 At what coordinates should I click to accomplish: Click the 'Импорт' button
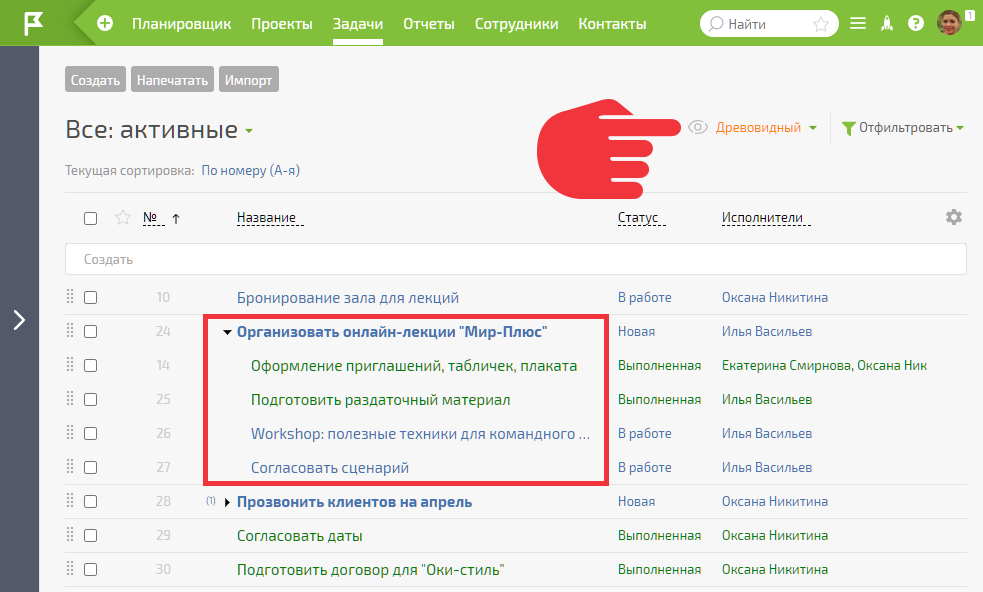(249, 80)
